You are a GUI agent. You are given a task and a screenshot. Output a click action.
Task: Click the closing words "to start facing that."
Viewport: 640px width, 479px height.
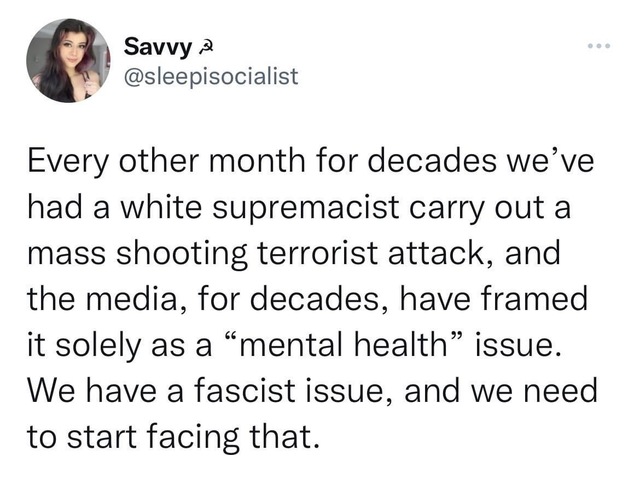173,437
